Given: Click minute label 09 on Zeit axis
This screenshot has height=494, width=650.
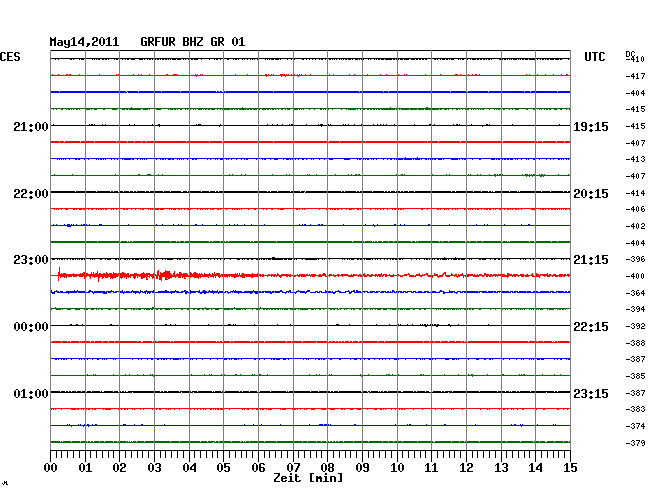Looking at the screenshot, I should [362, 468].
